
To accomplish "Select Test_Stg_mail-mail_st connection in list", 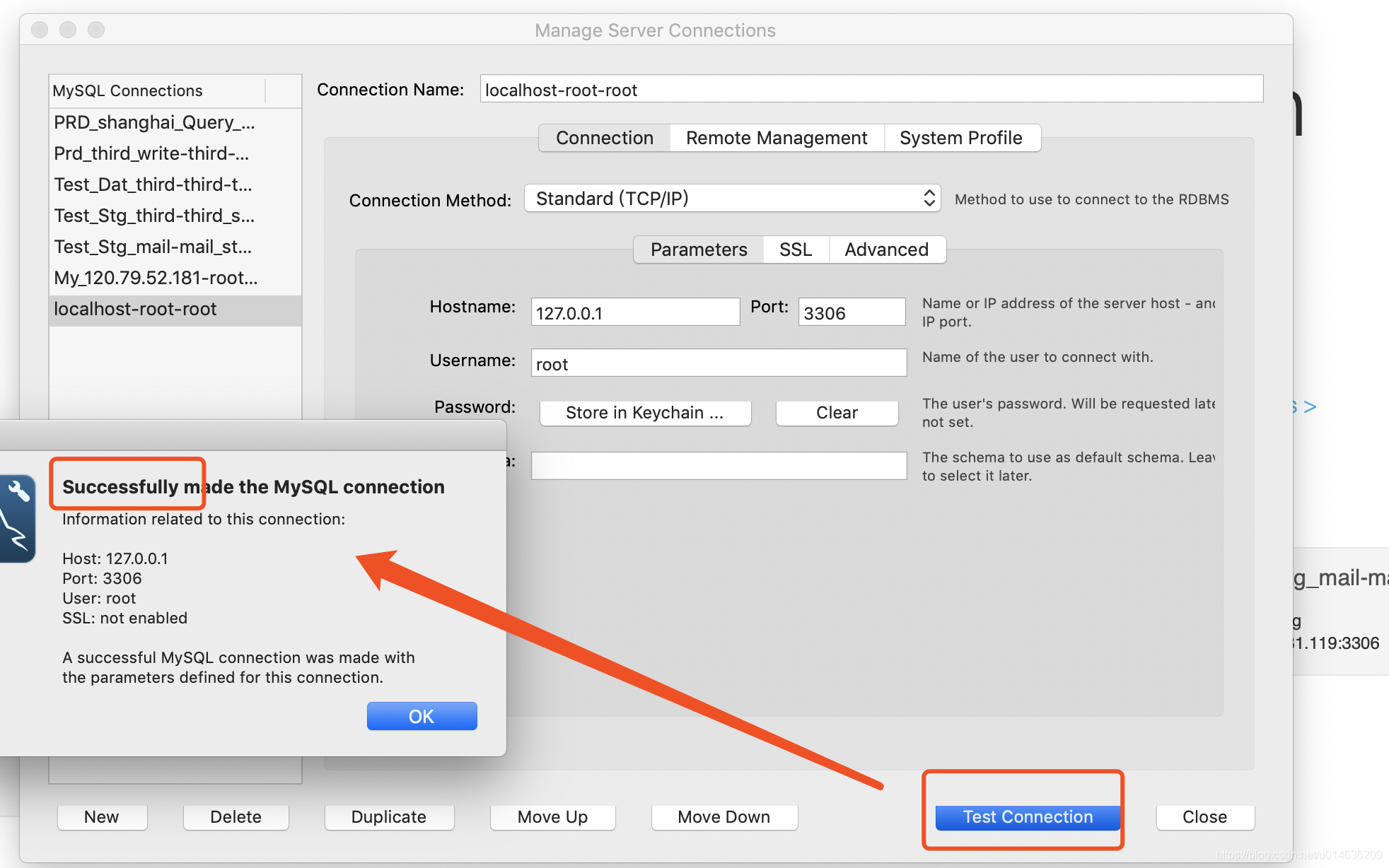I will tap(175, 247).
